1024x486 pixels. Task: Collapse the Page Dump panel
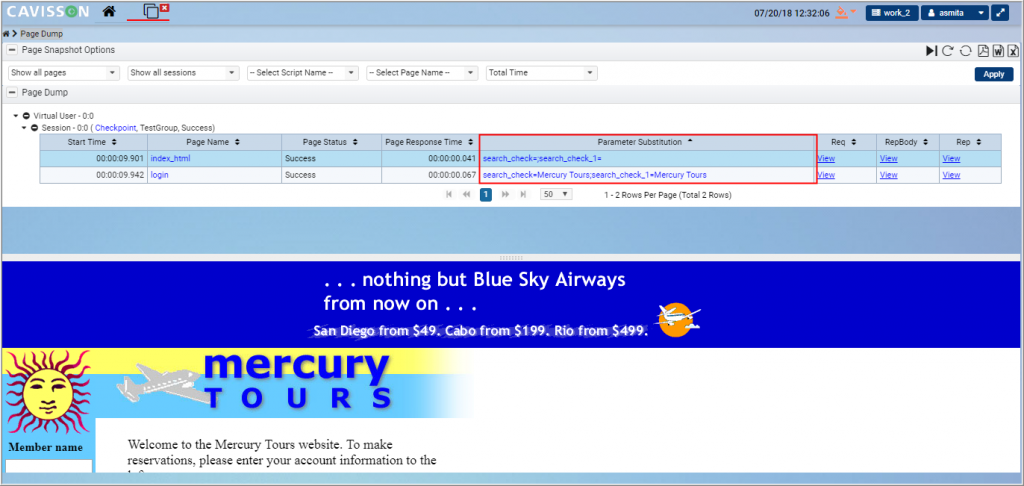(x=12, y=93)
